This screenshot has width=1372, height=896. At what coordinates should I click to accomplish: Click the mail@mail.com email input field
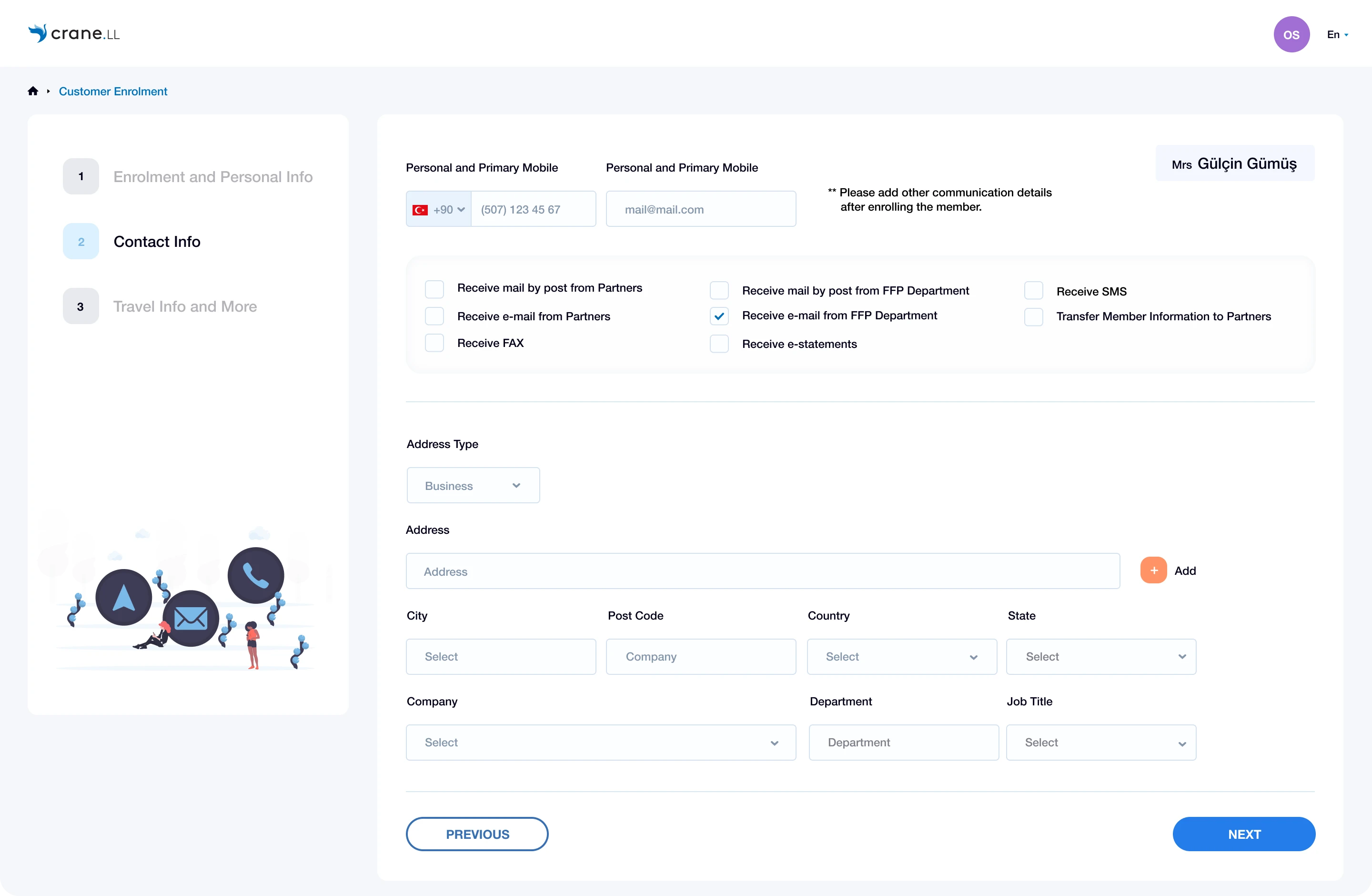click(700, 209)
